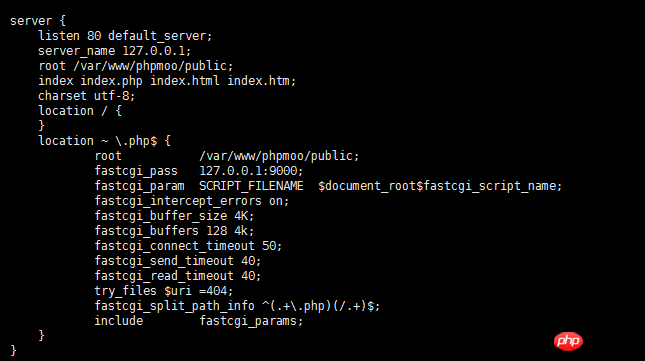Click the $document_root$fastcgi_script_name value
The height and width of the screenshot is (361, 645).
tap(440, 186)
